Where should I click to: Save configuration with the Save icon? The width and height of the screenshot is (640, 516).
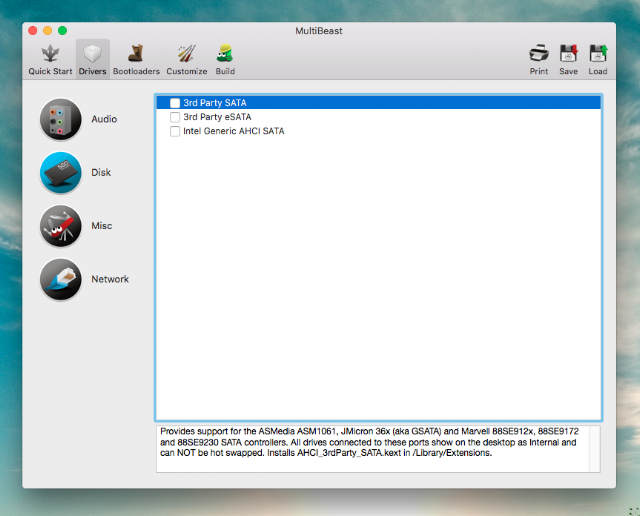pyautogui.click(x=568, y=53)
